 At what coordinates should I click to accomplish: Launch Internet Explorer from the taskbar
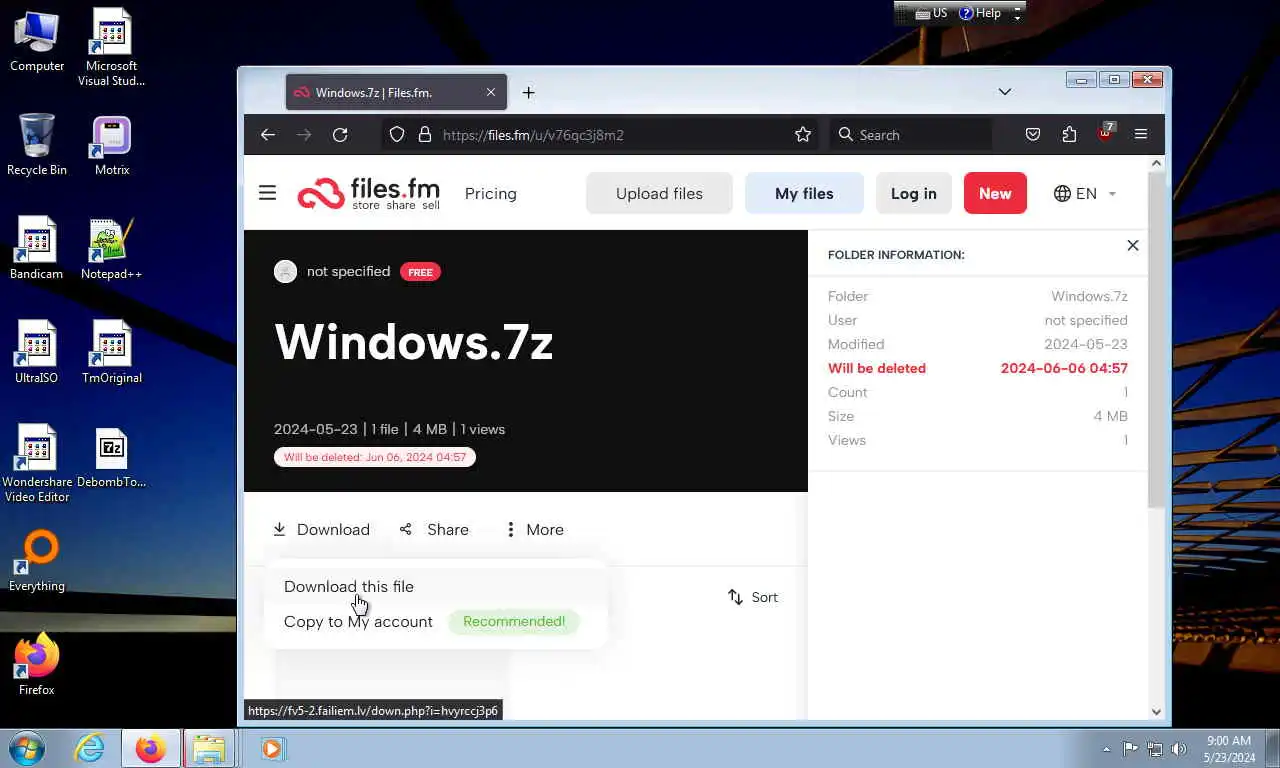coord(89,748)
